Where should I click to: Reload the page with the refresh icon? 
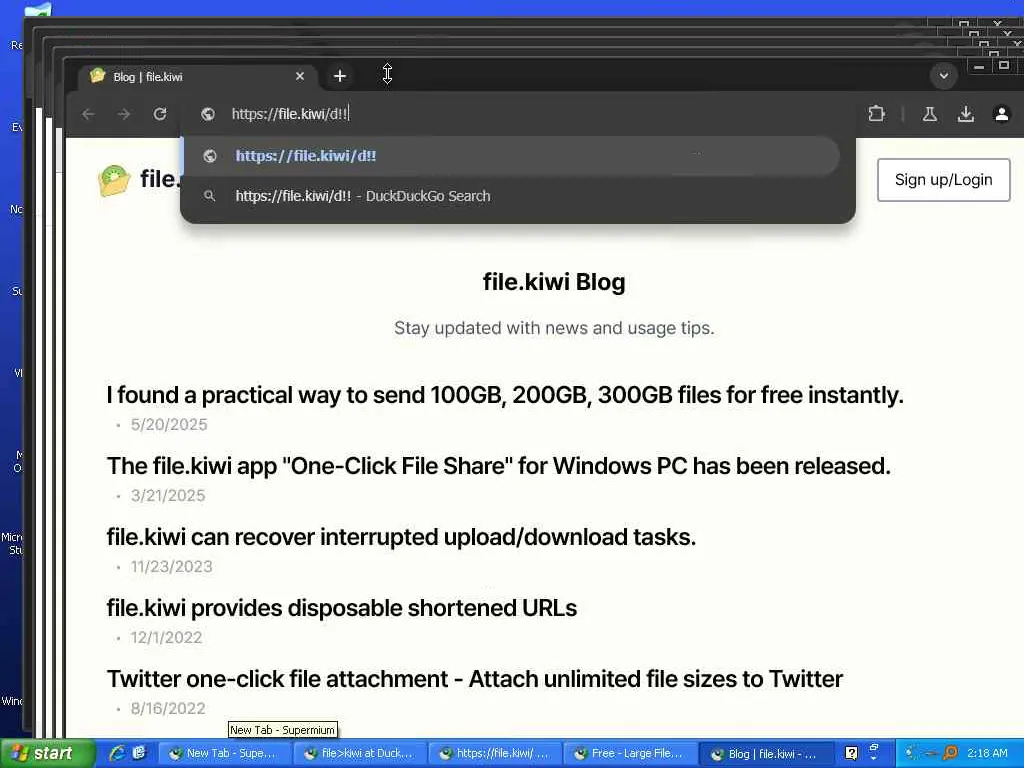160,114
